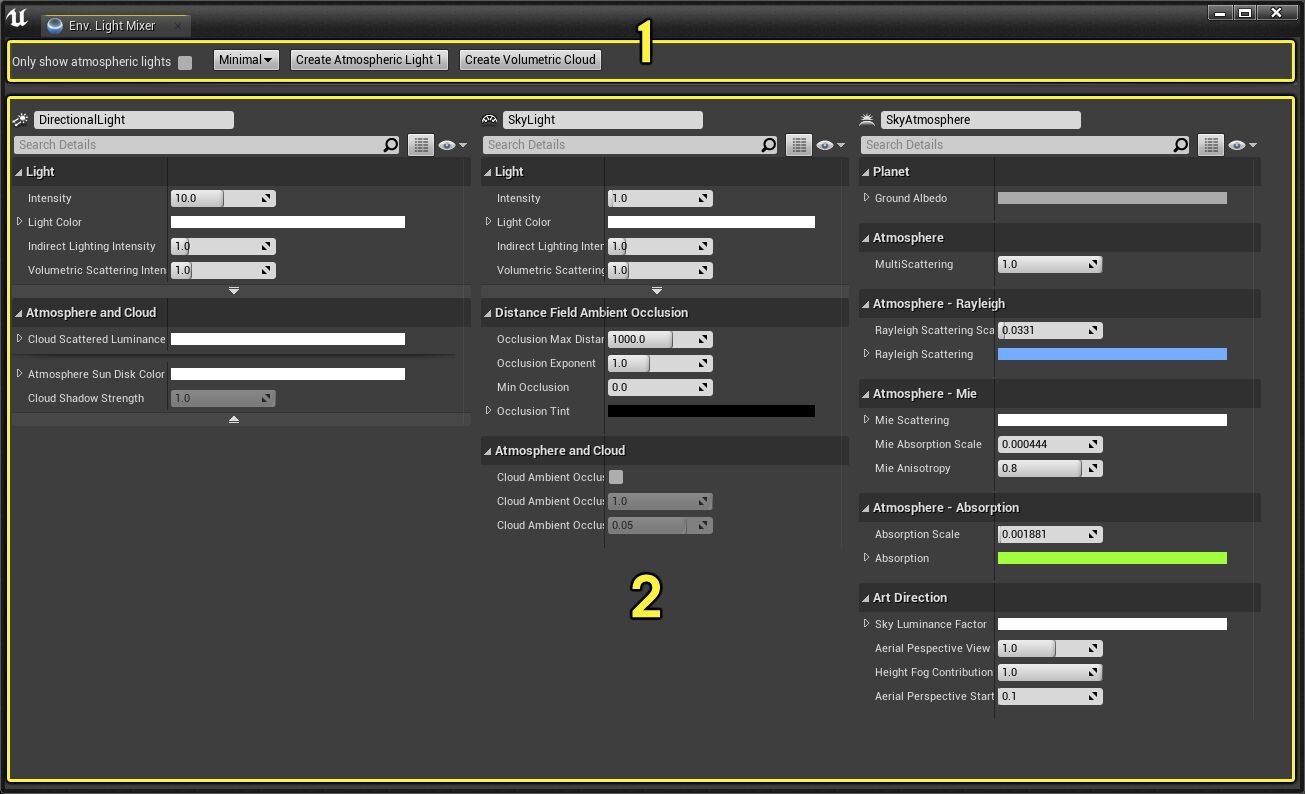This screenshot has width=1305, height=794.
Task: Click the Create Volumetric Cloud button
Action: point(530,59)
